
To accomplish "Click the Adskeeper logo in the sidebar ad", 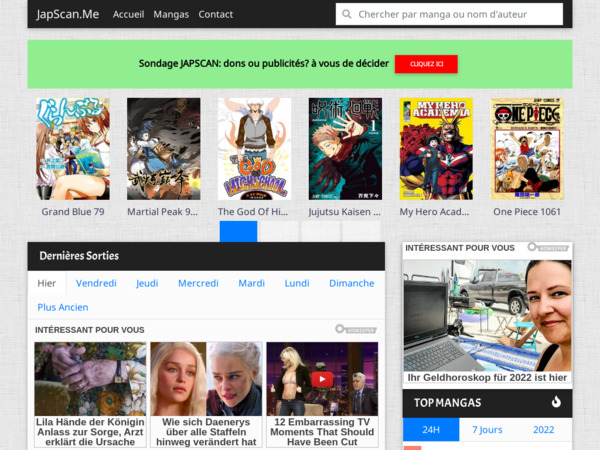I will pos(548,248).
